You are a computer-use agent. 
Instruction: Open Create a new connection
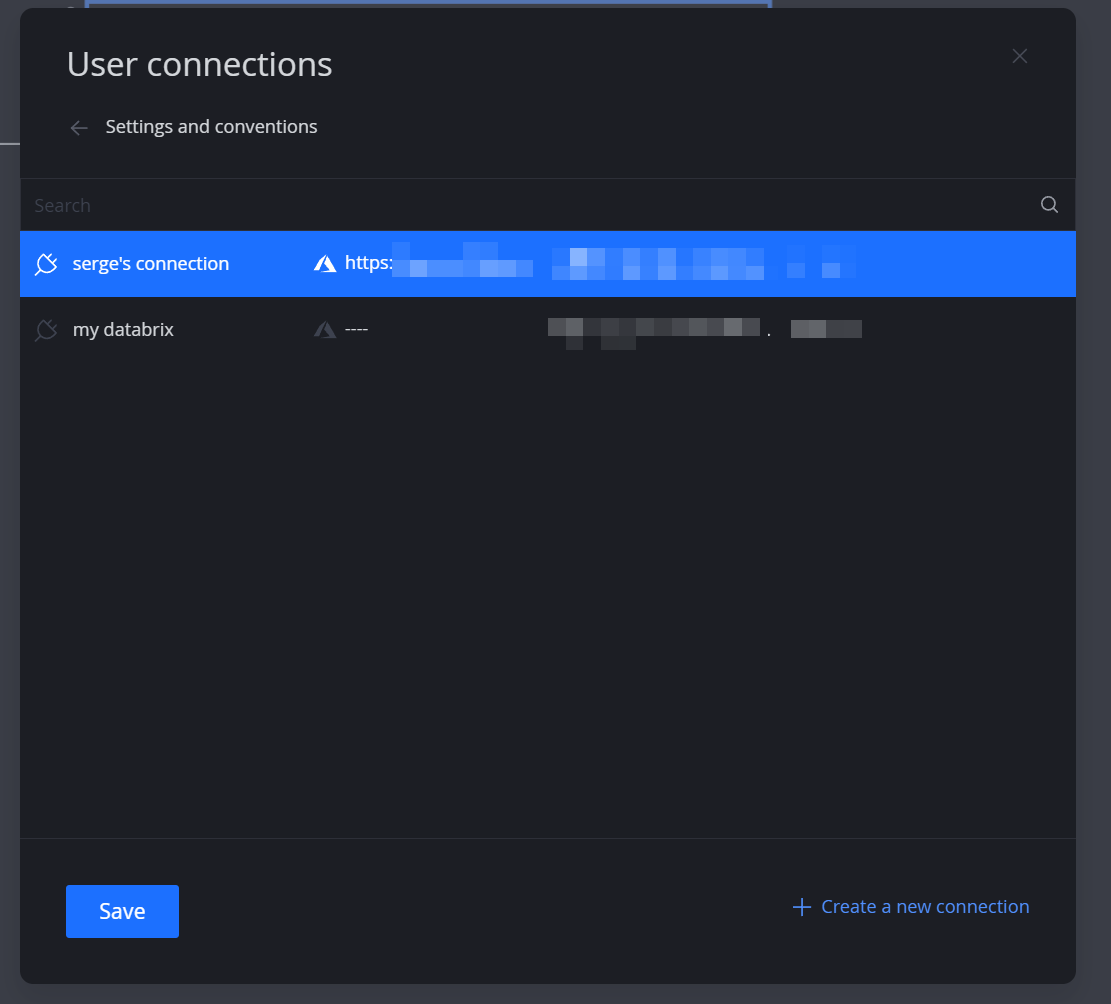pyautogui.click(x=924, y=906)
